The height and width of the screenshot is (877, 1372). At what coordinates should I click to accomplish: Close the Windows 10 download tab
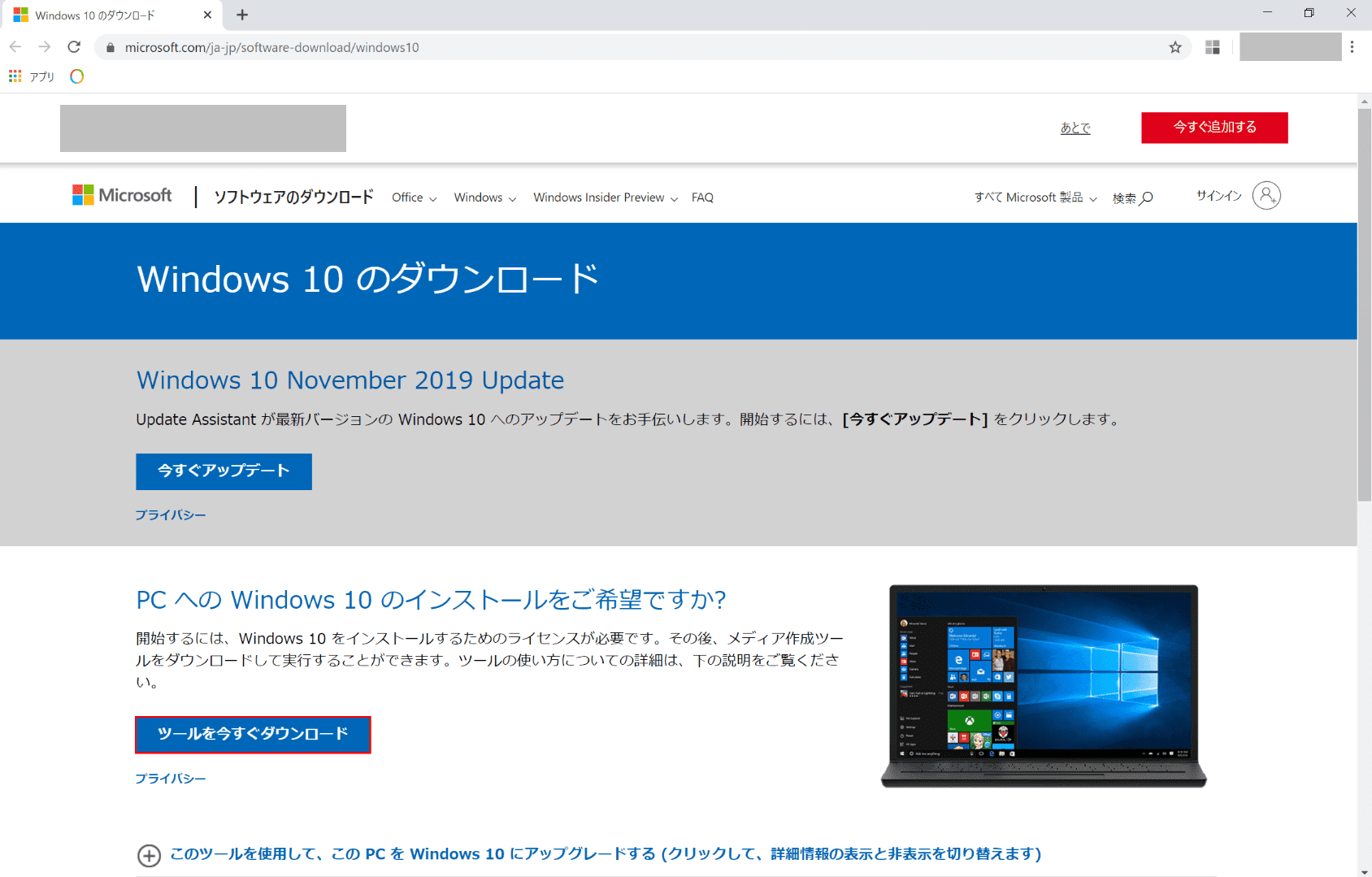coord(207,15)
